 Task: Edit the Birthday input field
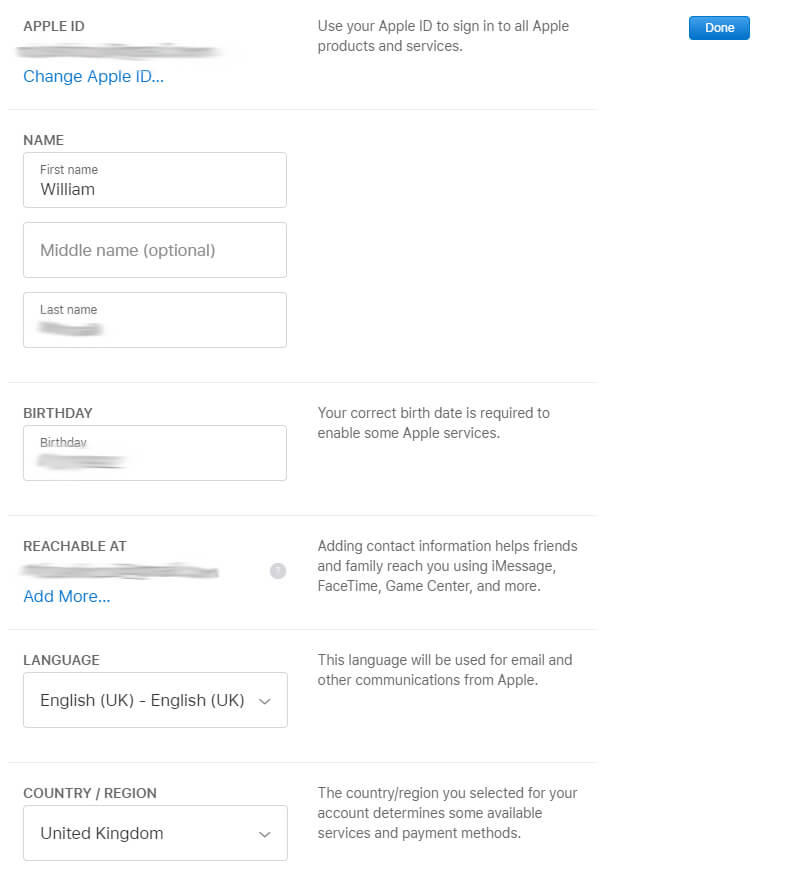click(154, 453)
